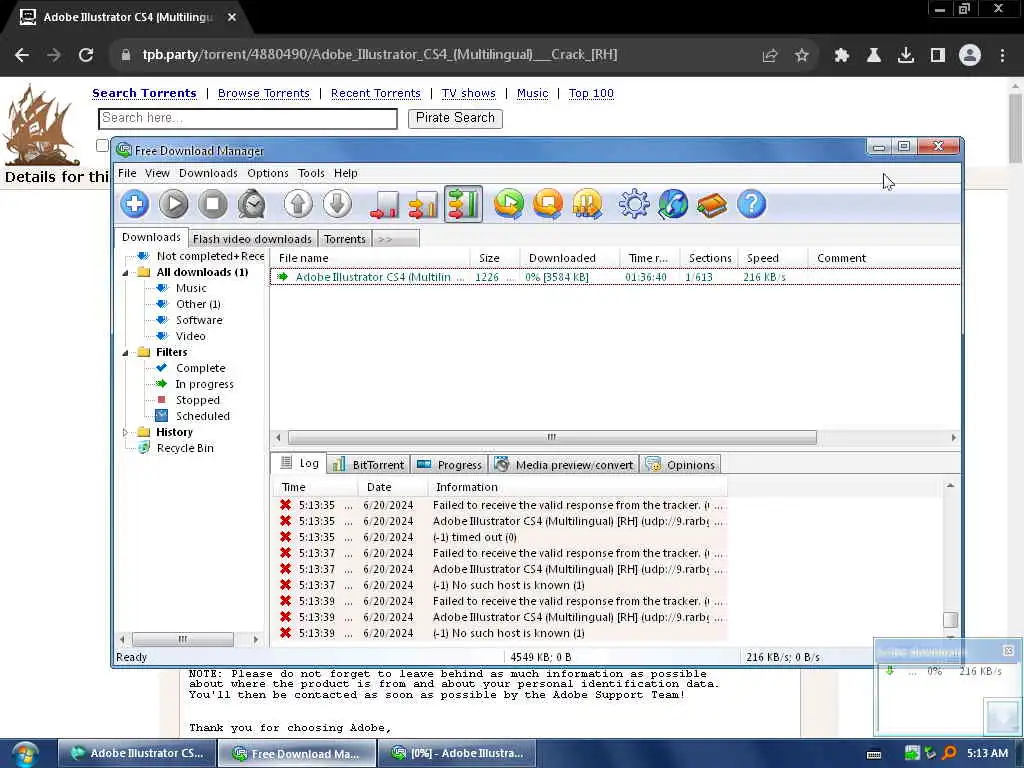Open the File menu
This screenshot has width=1024, height=768.
(127, 173)
